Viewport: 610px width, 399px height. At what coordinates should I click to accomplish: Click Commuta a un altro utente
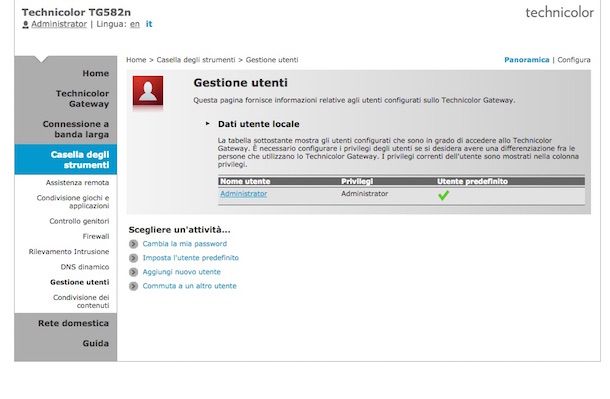pos(189,286)
